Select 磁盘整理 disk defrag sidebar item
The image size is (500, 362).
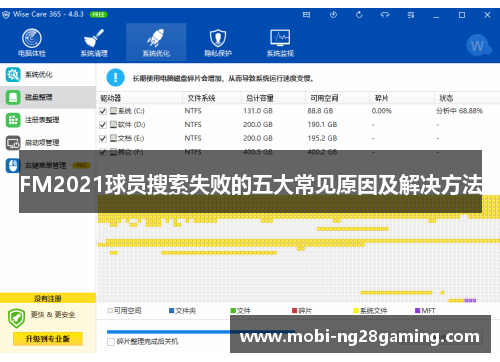48,97
